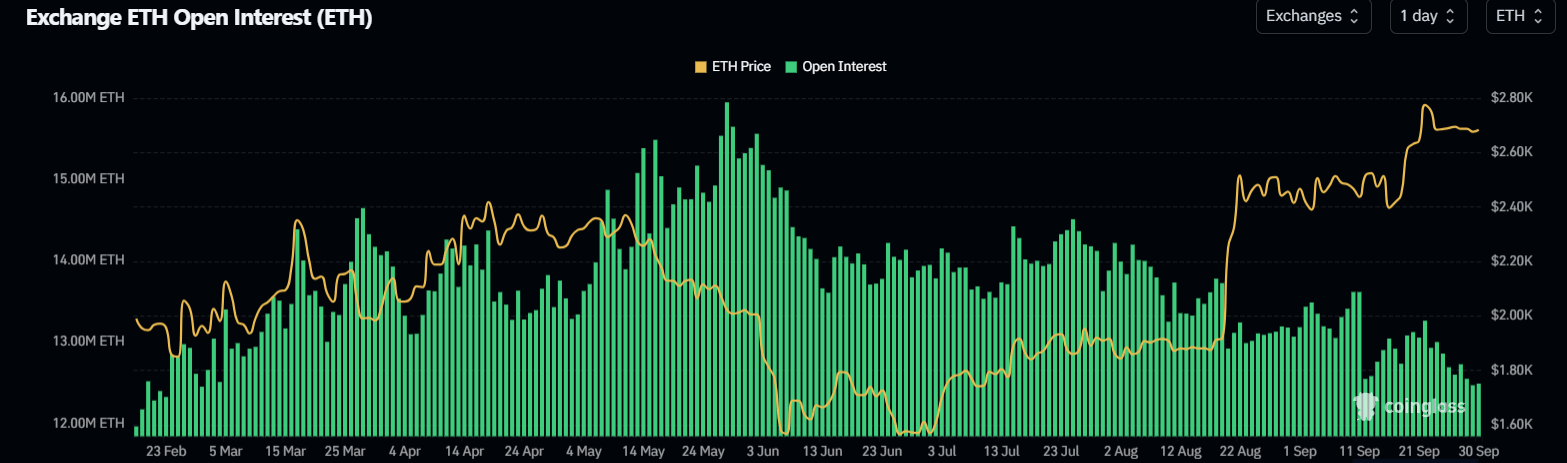Screen dimensions: 1567x463
Task: Click the 23 Feb date label
Action: pyautogui.click(x=166, y=451)
